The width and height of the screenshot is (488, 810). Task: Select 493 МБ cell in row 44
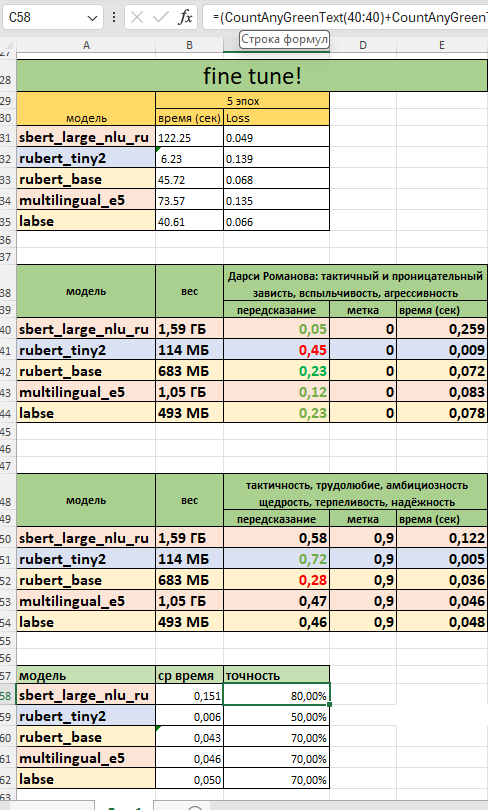[190, 413]
